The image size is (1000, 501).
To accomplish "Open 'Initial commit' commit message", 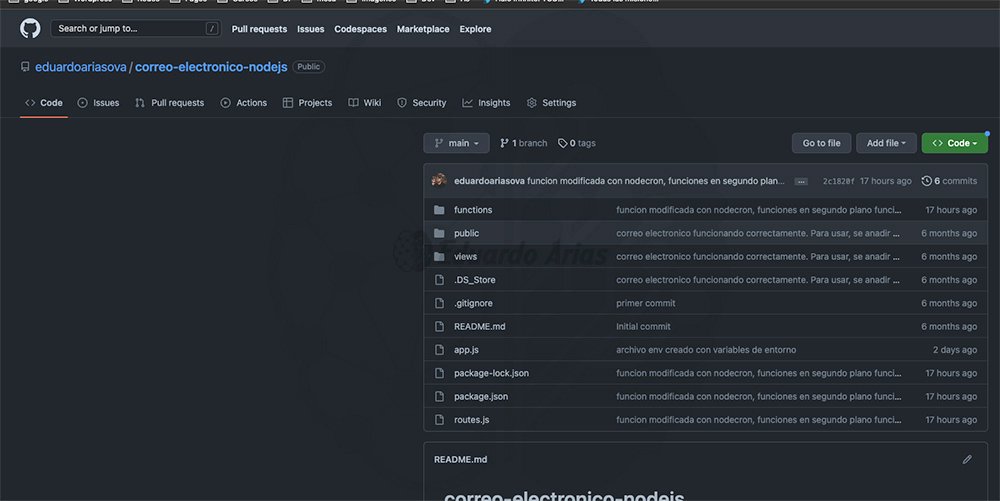I will (x=643, y=326).
